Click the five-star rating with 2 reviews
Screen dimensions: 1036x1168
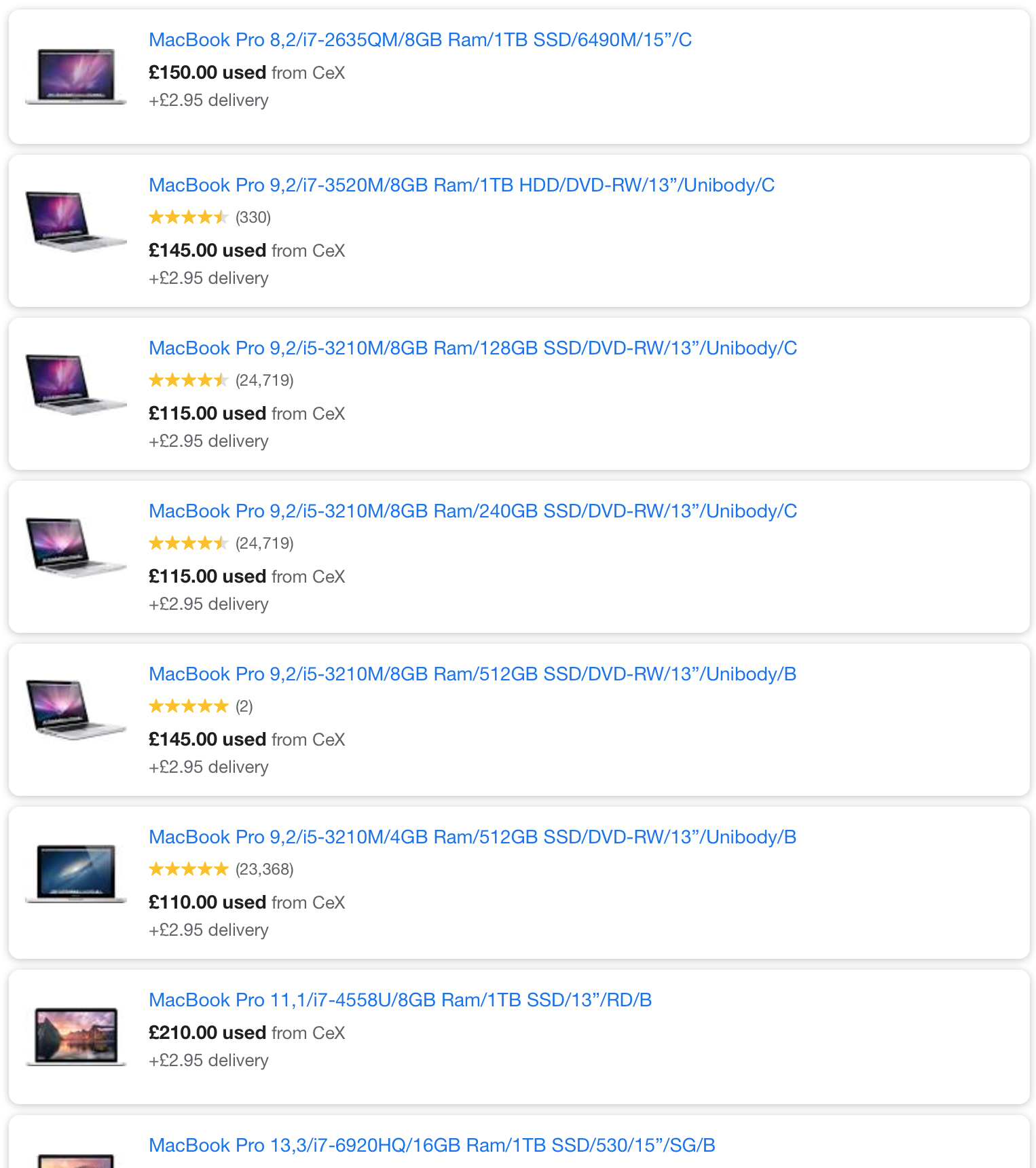(x=189, y=706)
